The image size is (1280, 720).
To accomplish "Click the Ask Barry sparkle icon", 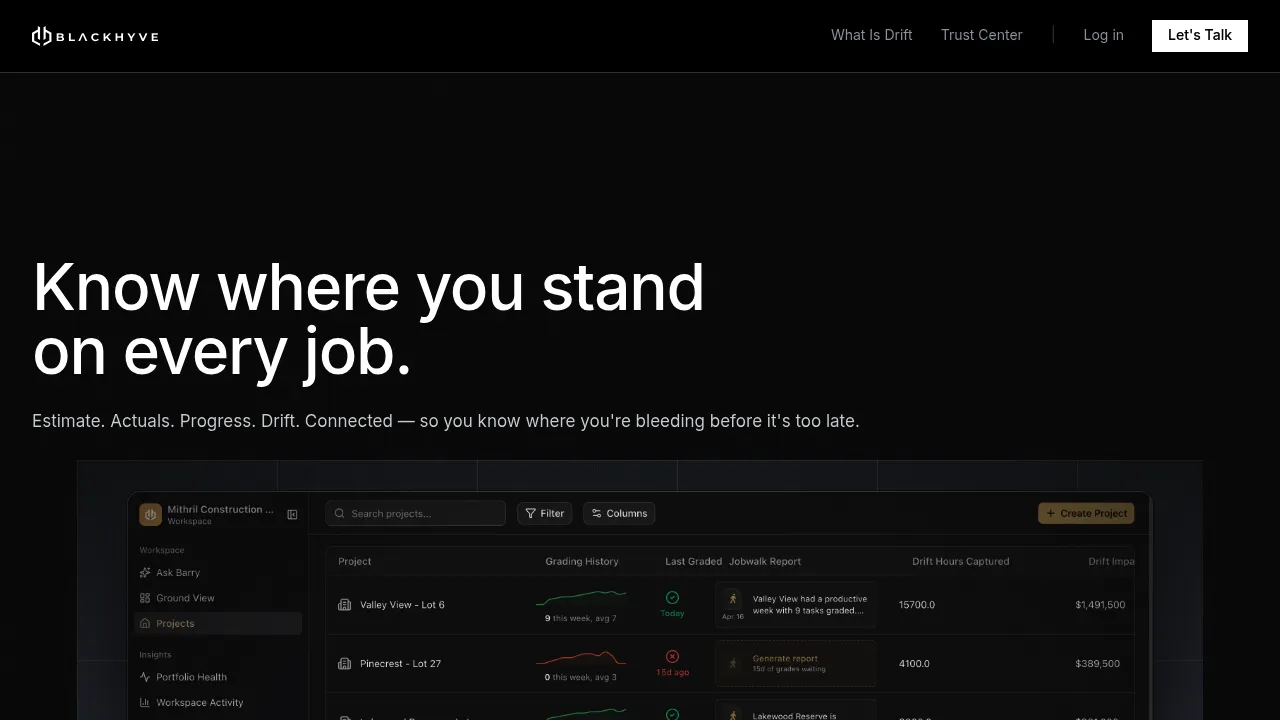I will click(145, 573).
